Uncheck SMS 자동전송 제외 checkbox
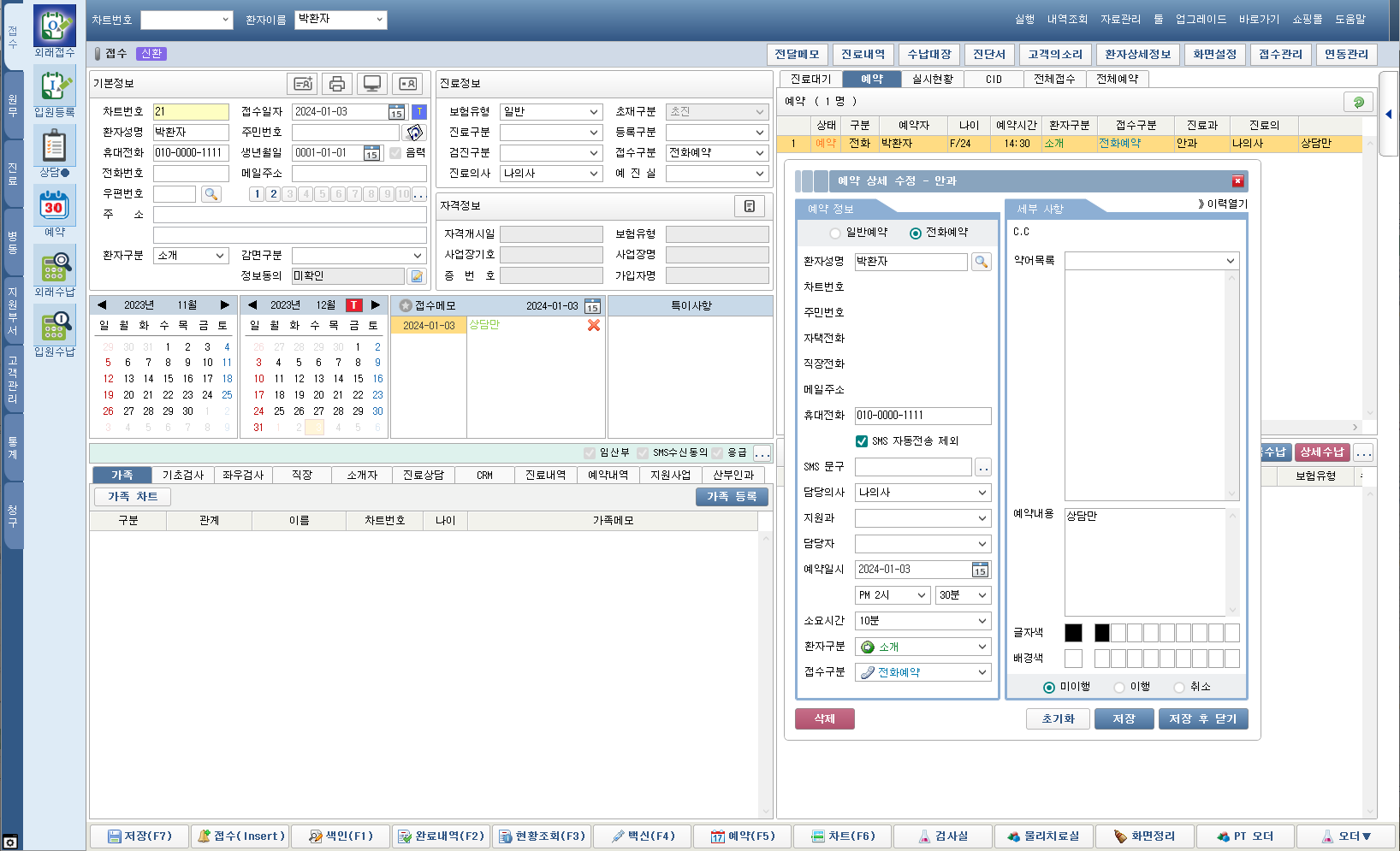Viewport: 1400px width, 851px height. tap(862, 441)
